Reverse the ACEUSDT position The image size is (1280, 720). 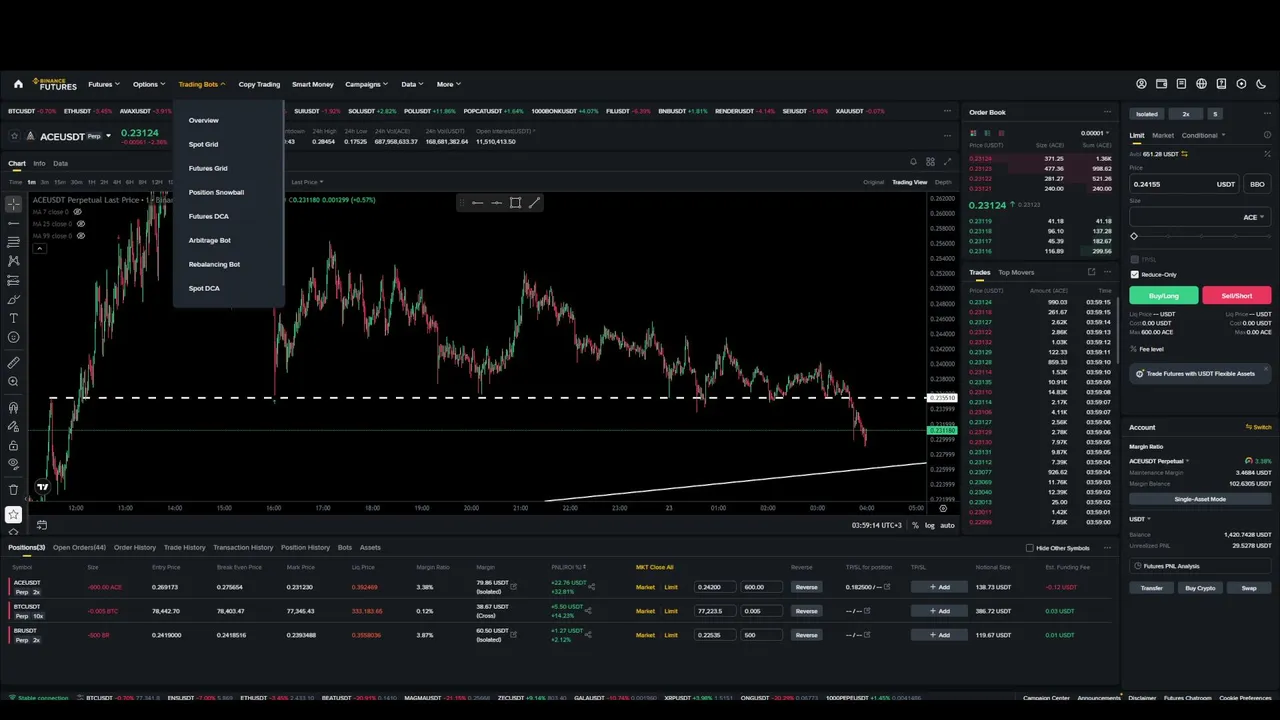(806, 587)
